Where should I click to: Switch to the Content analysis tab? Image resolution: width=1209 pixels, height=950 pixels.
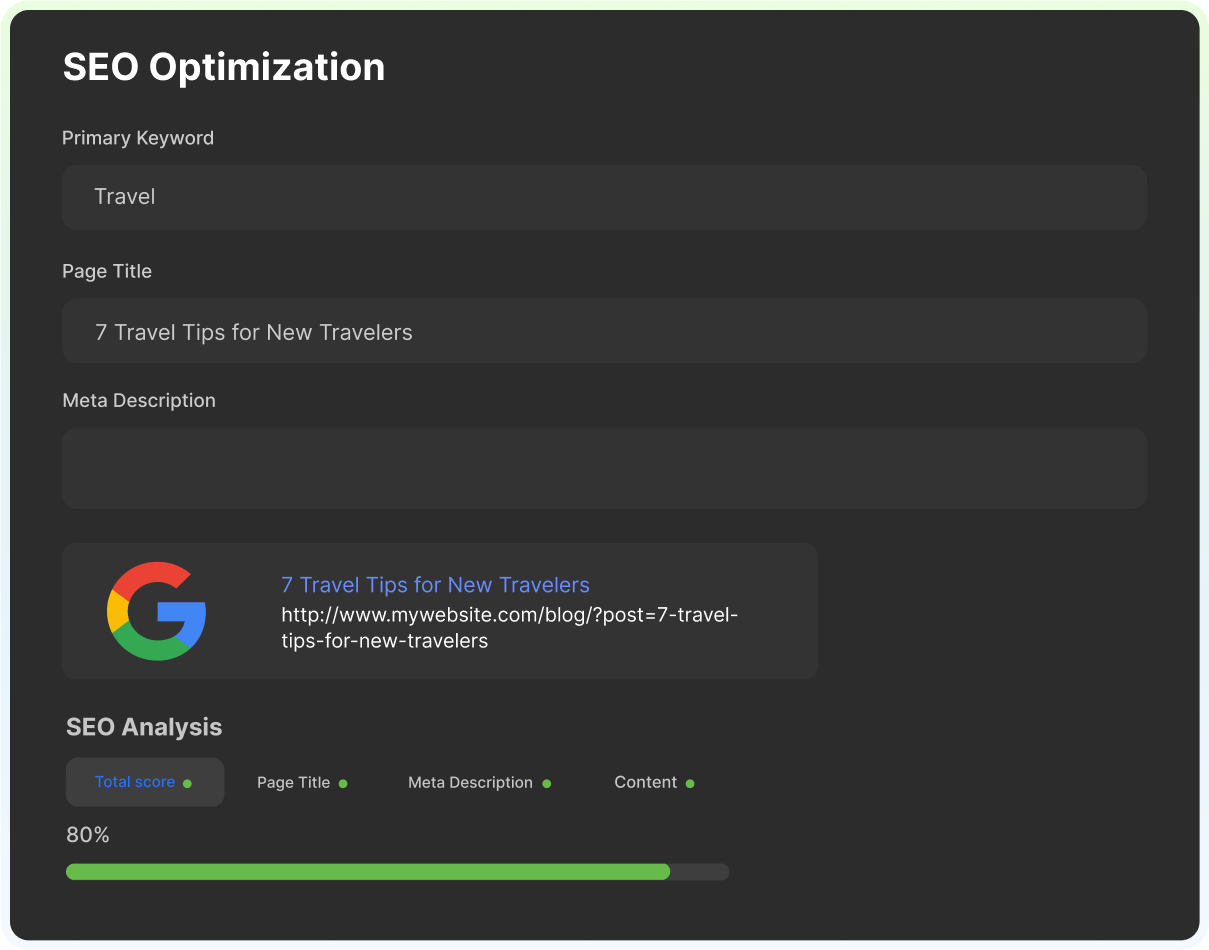tap(645, 783)
